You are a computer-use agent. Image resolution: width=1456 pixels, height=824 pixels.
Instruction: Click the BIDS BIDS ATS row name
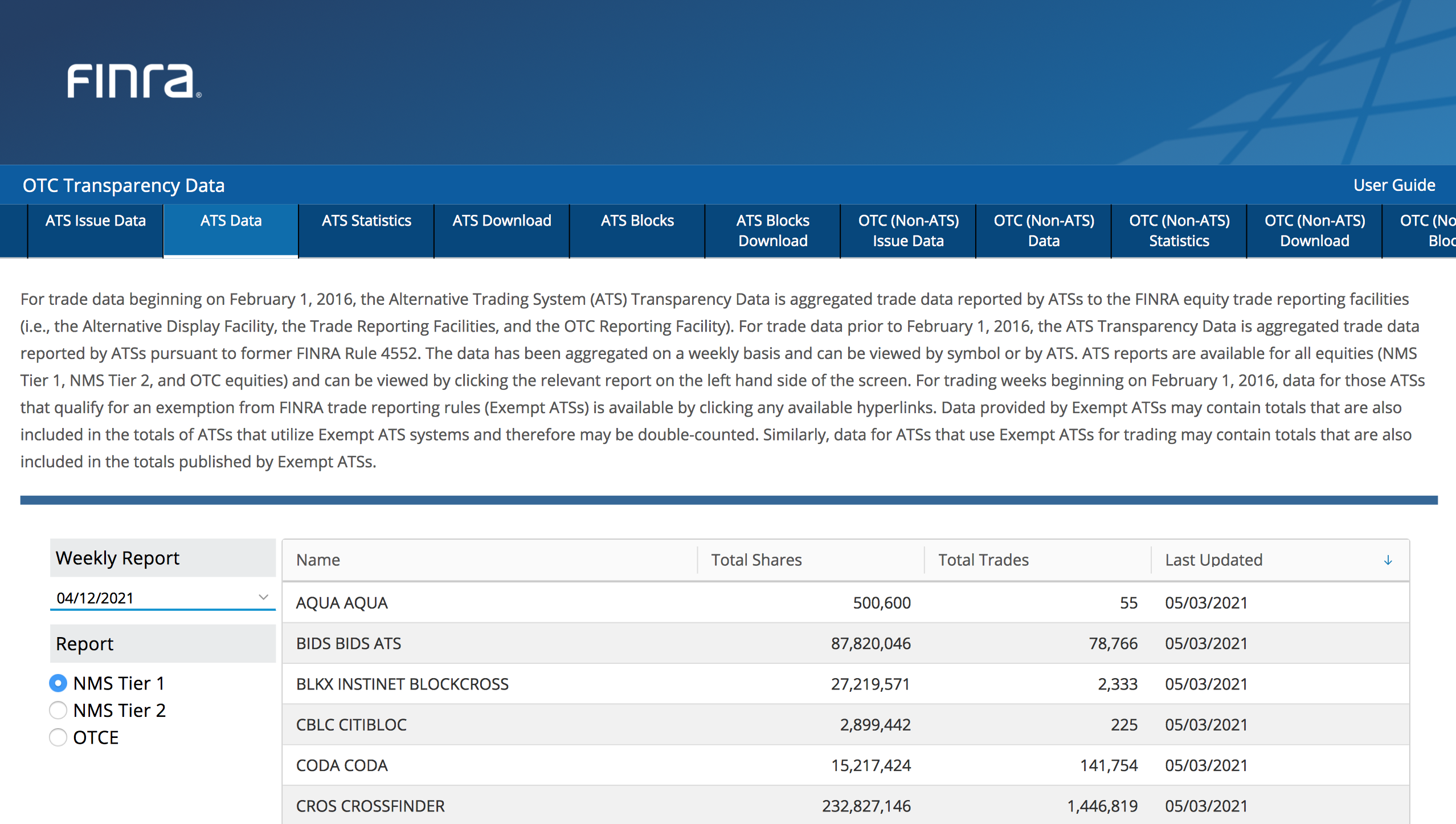pyautogui.click(x=349, y=643)
